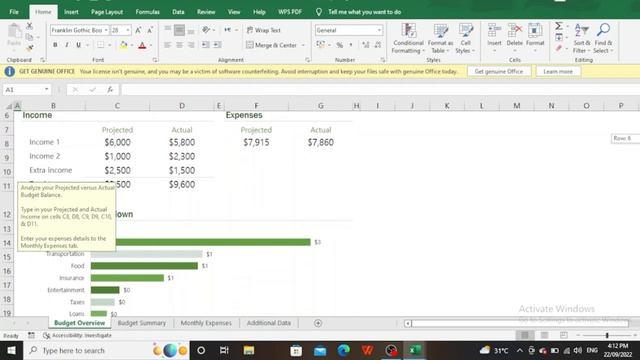Open Format as Table gallery
This screenshot has width=640, height=360.
coord(440,39)
